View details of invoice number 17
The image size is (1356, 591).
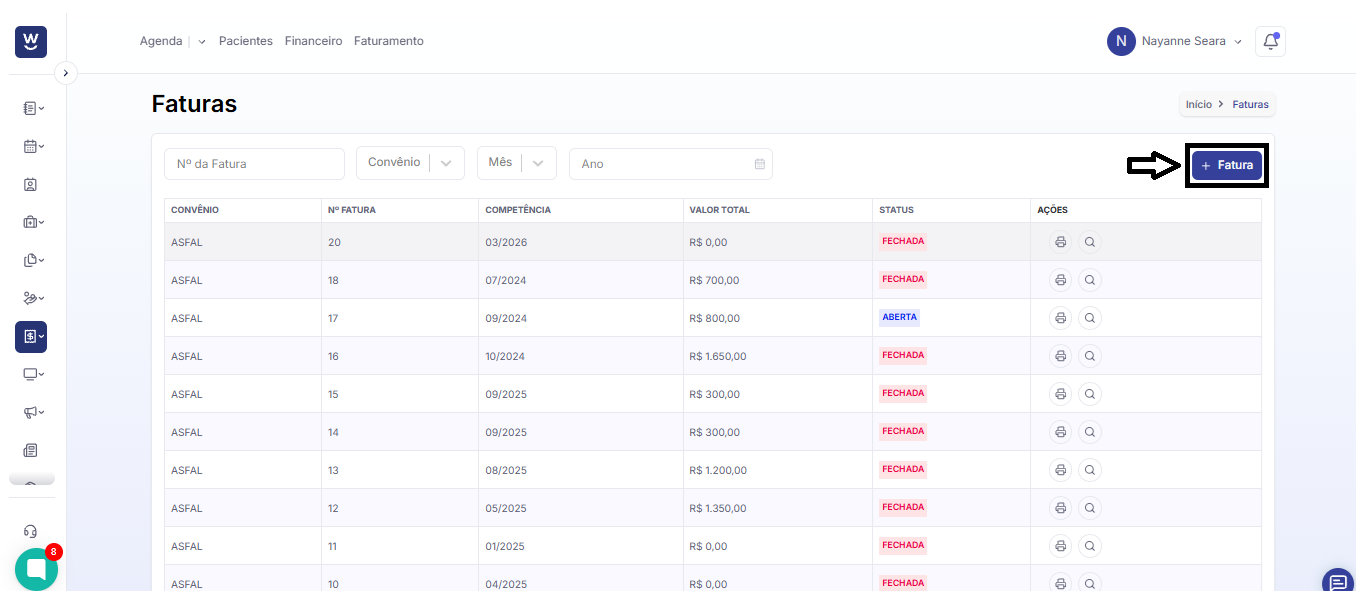(x=1090, y=318)
